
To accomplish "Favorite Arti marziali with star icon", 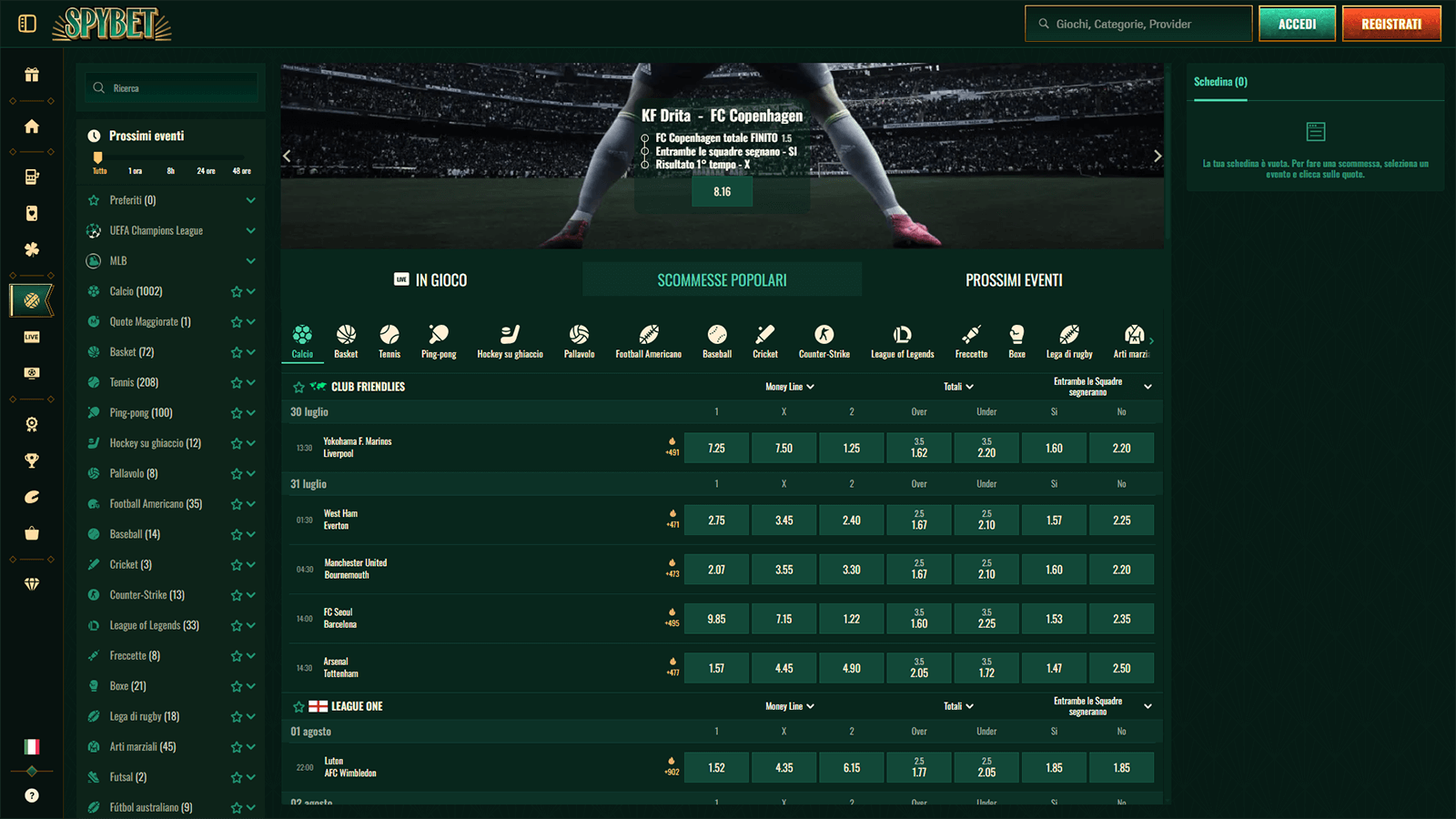I will pyautogui.click(x=237, y=747).
